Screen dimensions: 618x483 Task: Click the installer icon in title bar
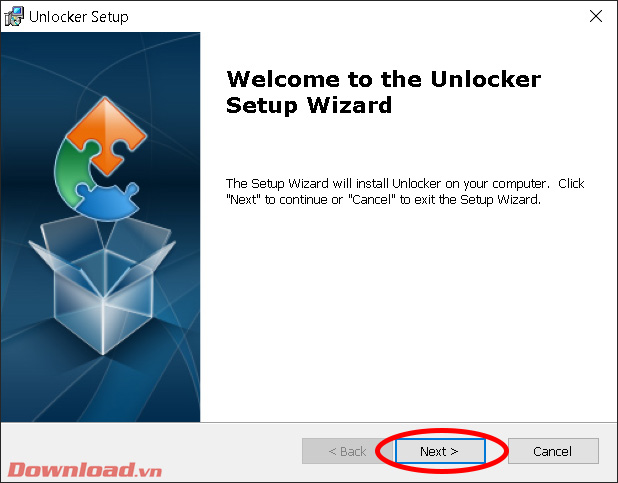point(14,17)
